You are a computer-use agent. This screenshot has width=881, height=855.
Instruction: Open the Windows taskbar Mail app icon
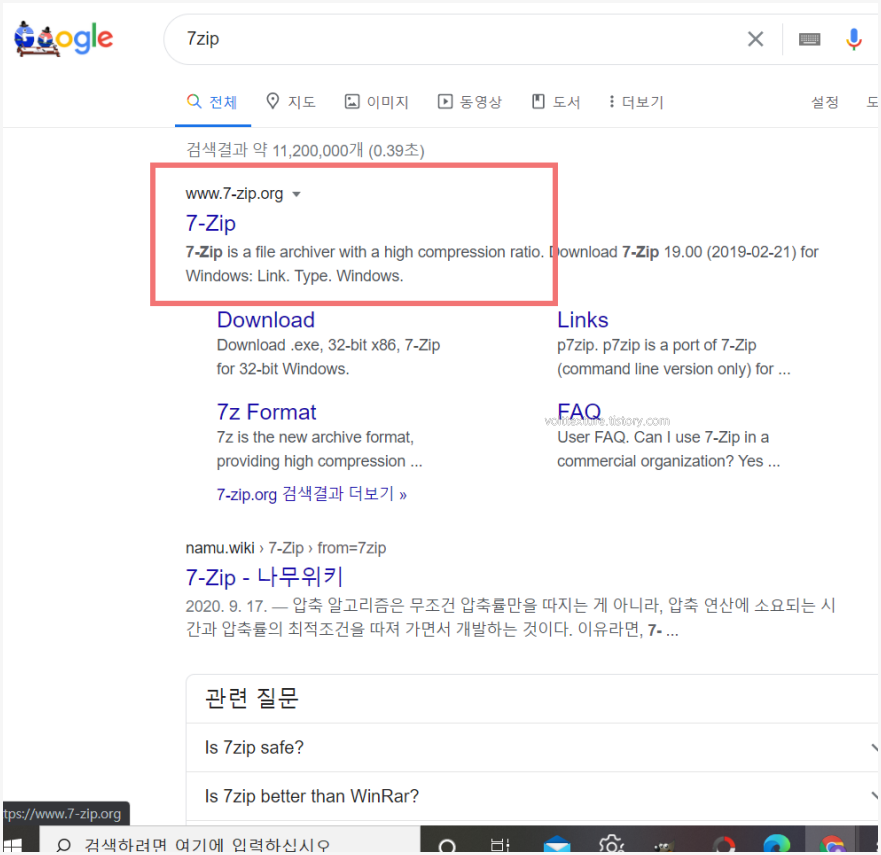(557, 844)
